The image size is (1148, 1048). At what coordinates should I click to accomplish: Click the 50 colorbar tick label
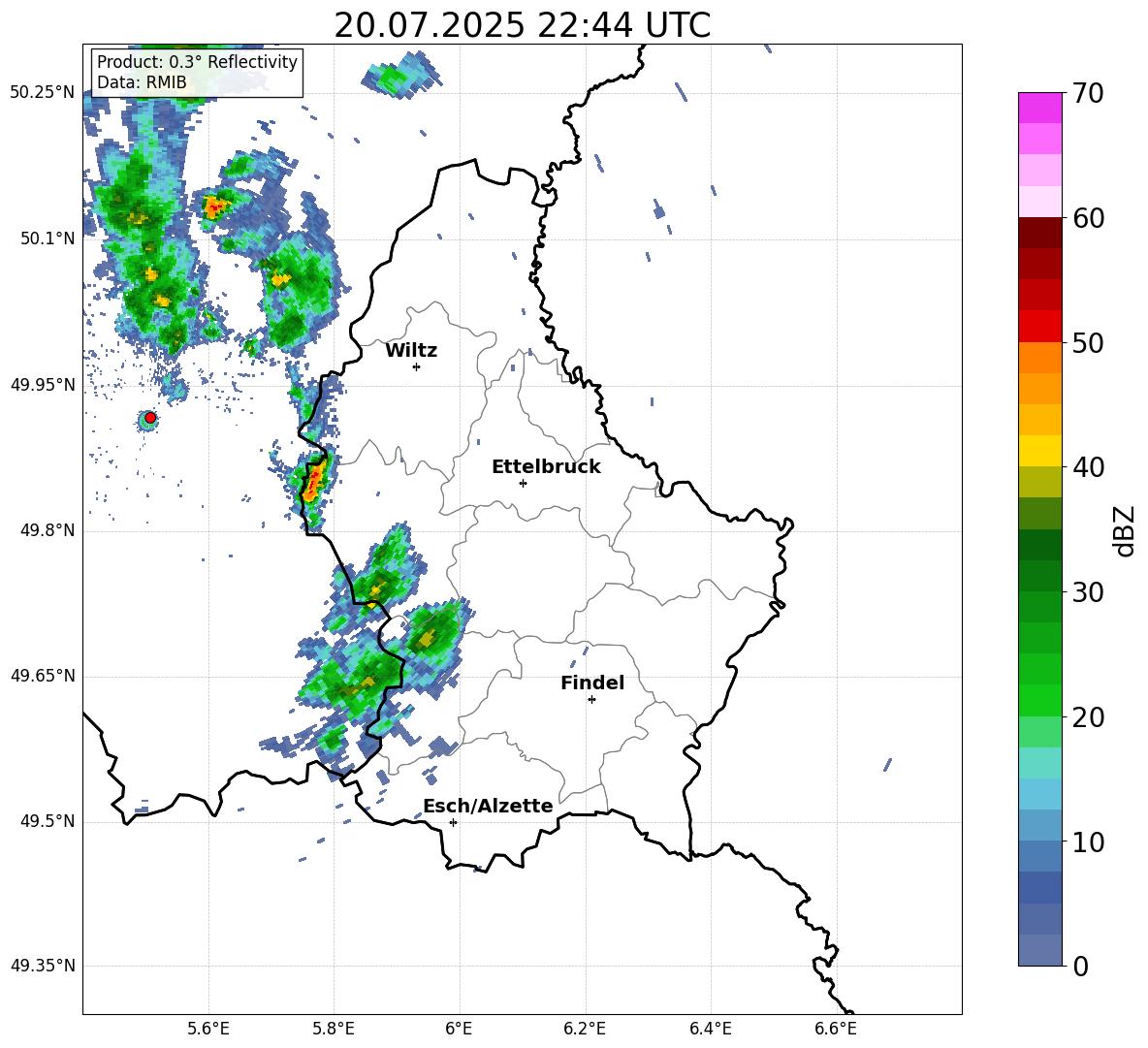pyautogui.click(x=1088, y=343)
